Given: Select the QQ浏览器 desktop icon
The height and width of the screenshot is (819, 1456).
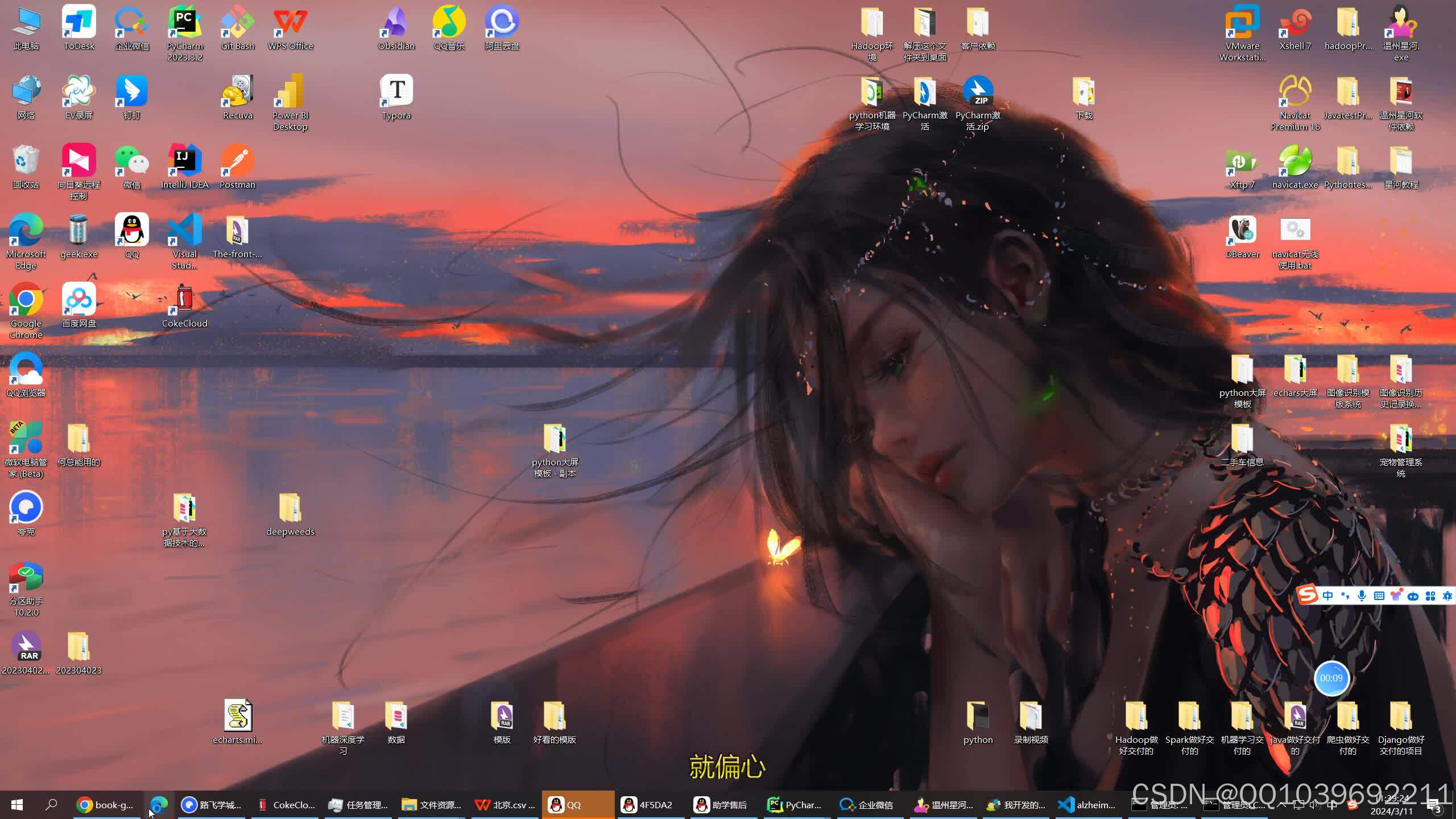Looking at the screenshot, I should 26,374.
